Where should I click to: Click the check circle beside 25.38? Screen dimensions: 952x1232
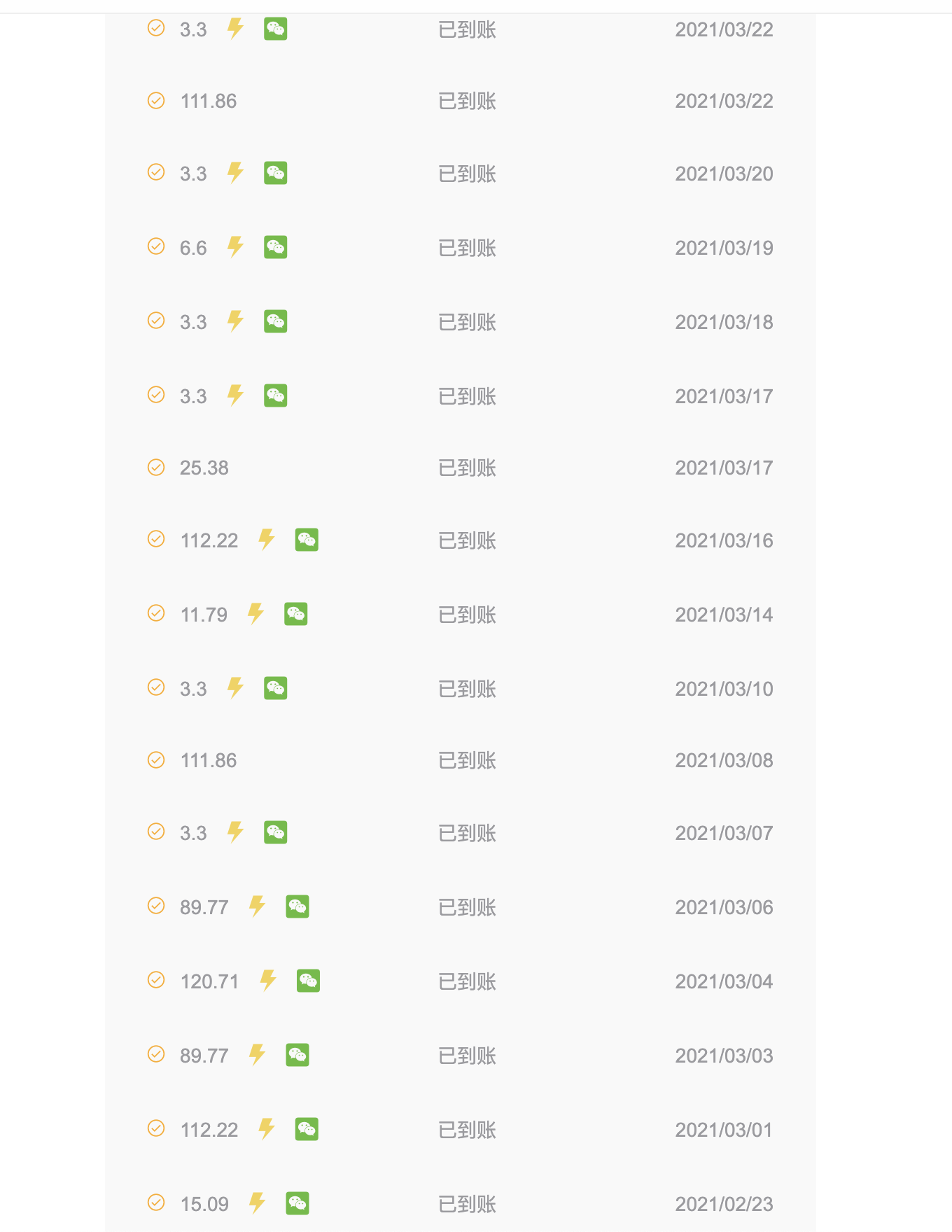pos(156,468)
